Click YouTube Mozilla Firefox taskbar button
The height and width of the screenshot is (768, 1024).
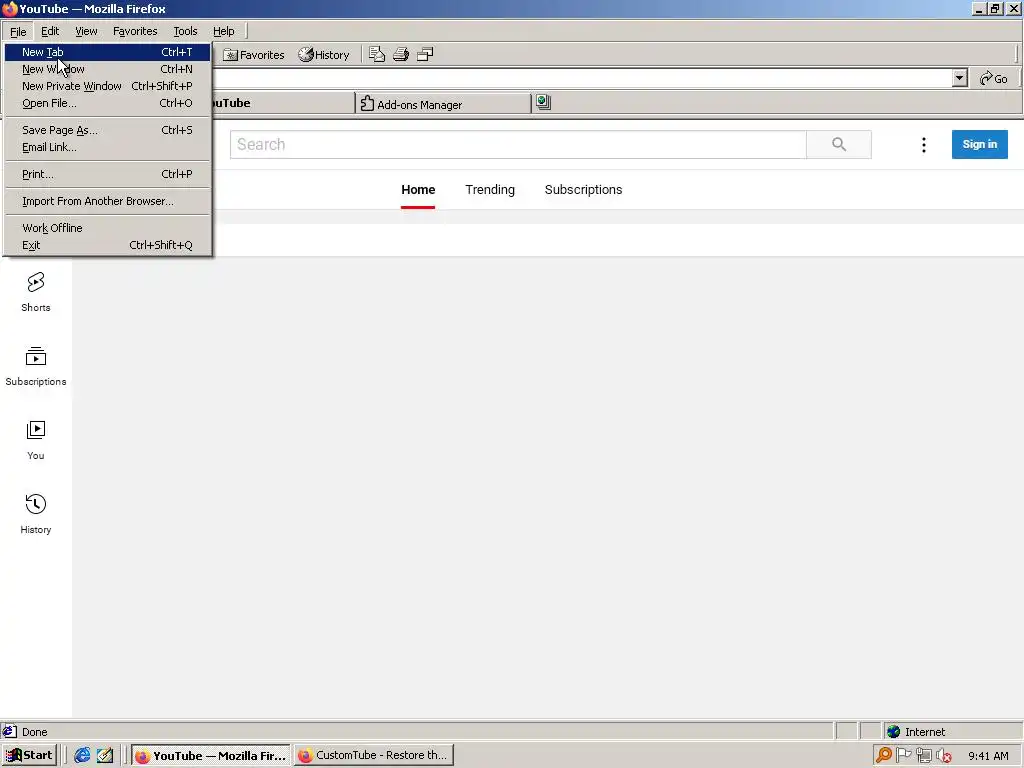coord(211,756)
